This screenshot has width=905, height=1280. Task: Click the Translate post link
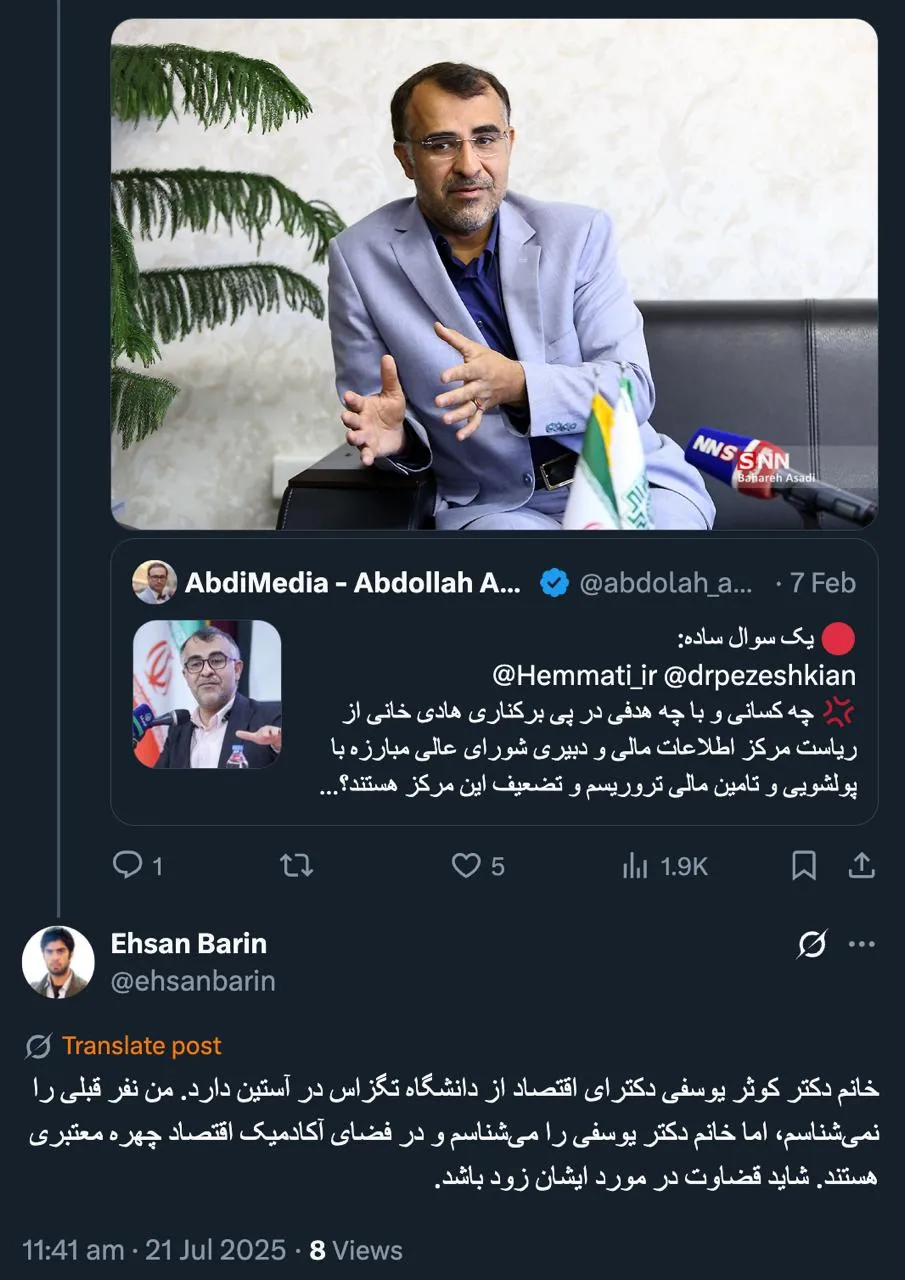coord(141,1046)
